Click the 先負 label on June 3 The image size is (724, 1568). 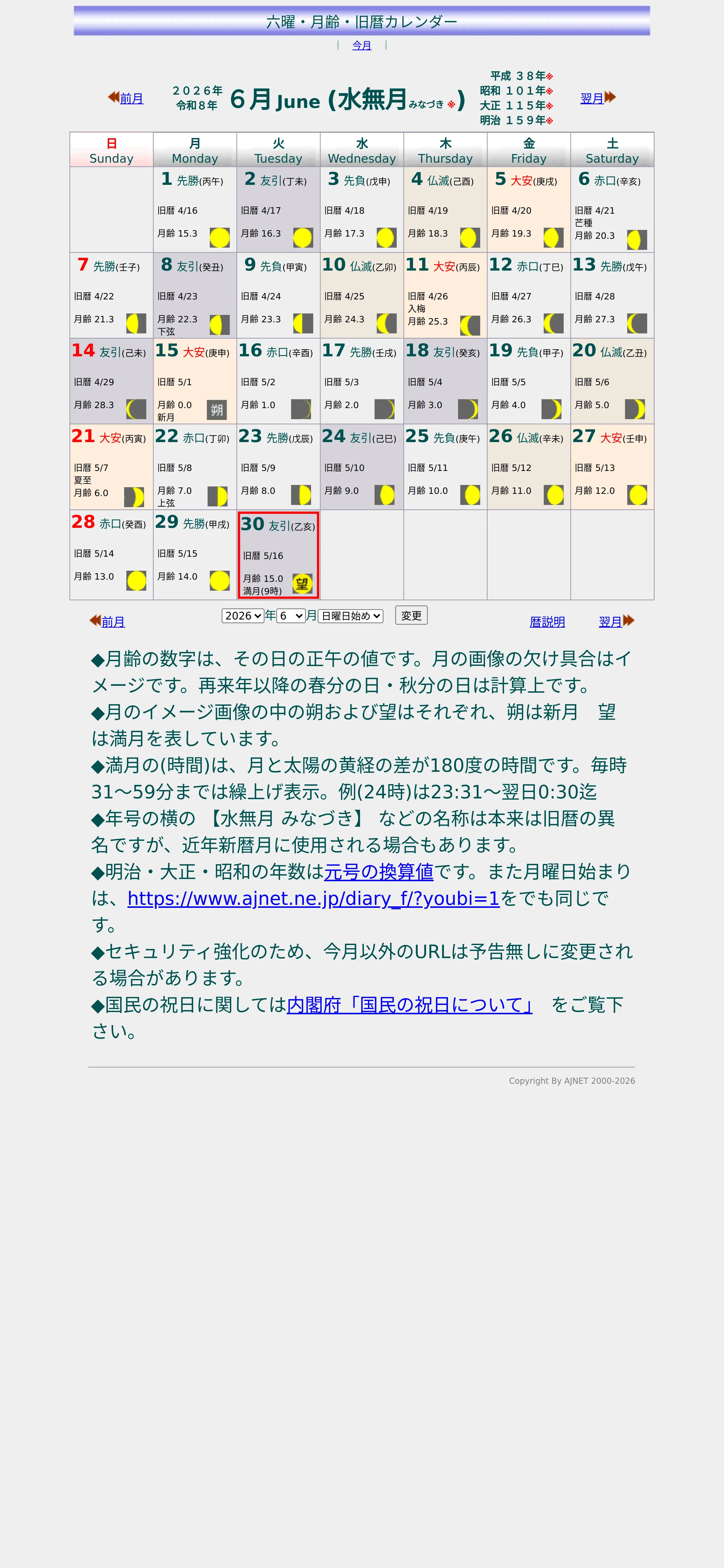[355, 181]
